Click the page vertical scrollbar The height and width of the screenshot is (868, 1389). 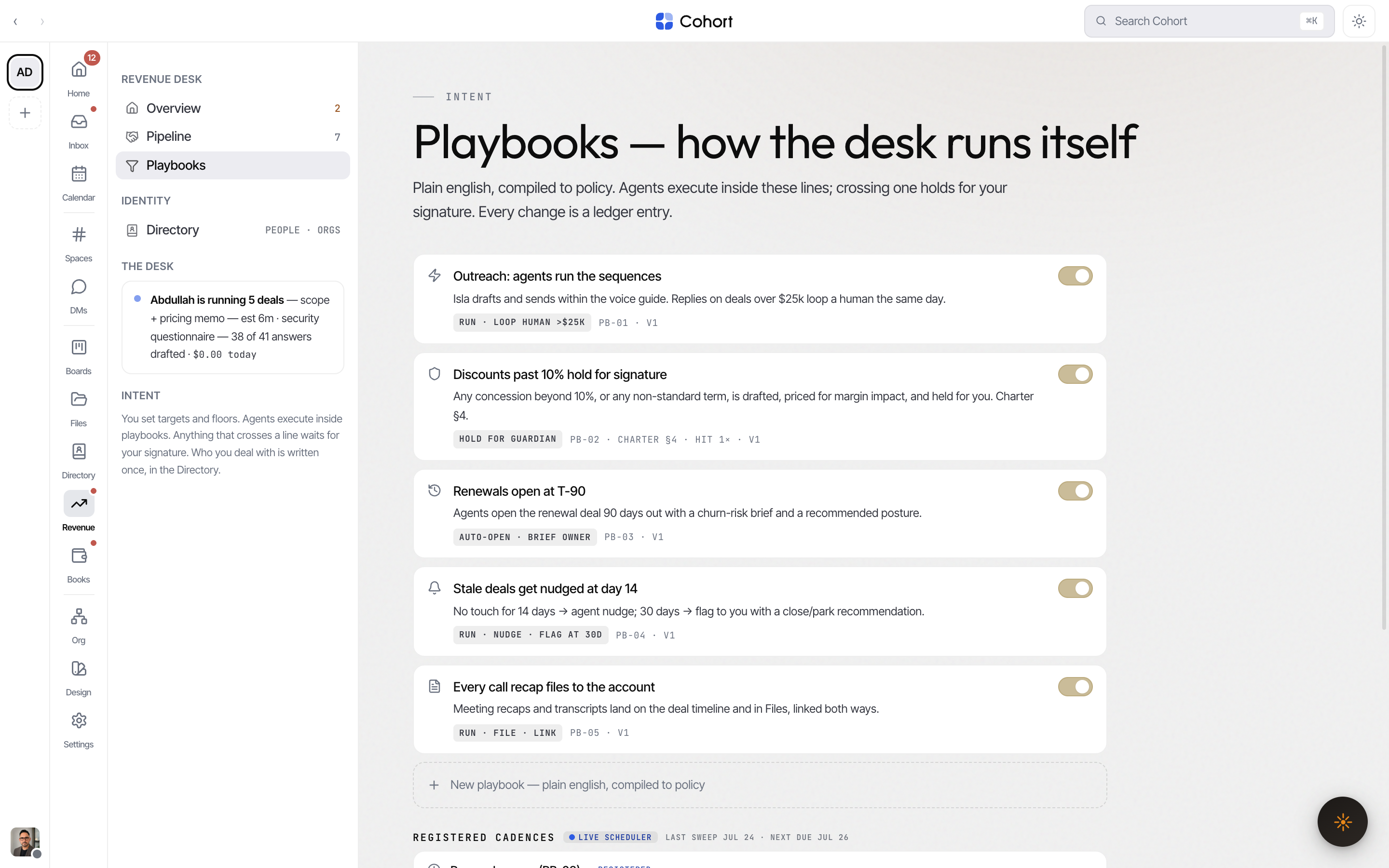click(1384, 339)
